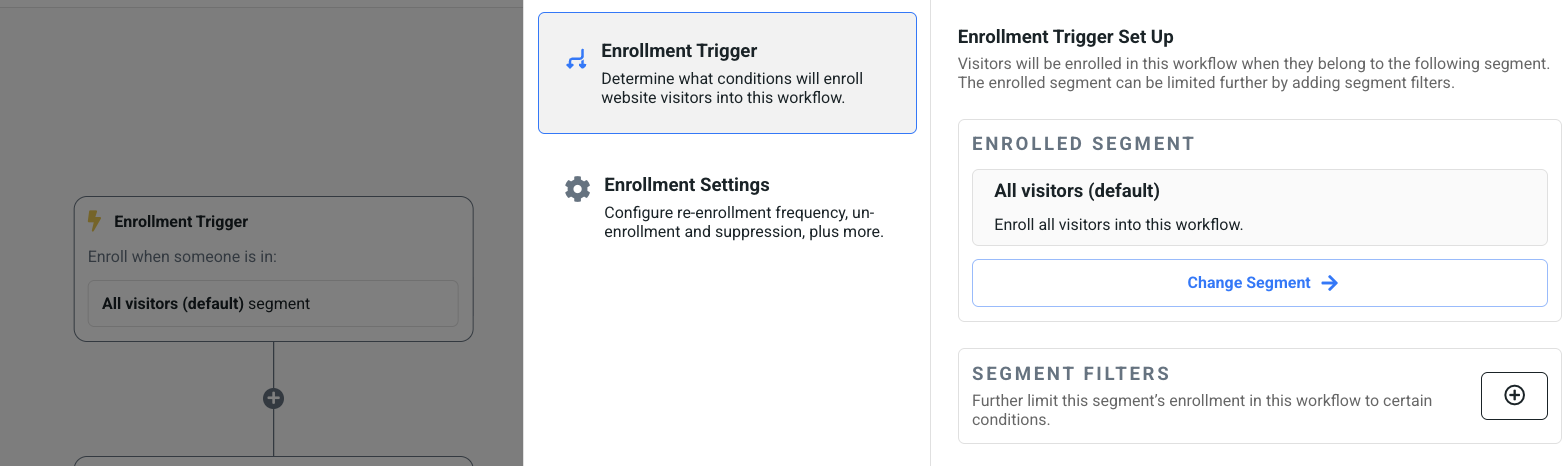Click the SEGMENT FILTERS section header
This screenshot has width=1566, height=466.
1071,374
